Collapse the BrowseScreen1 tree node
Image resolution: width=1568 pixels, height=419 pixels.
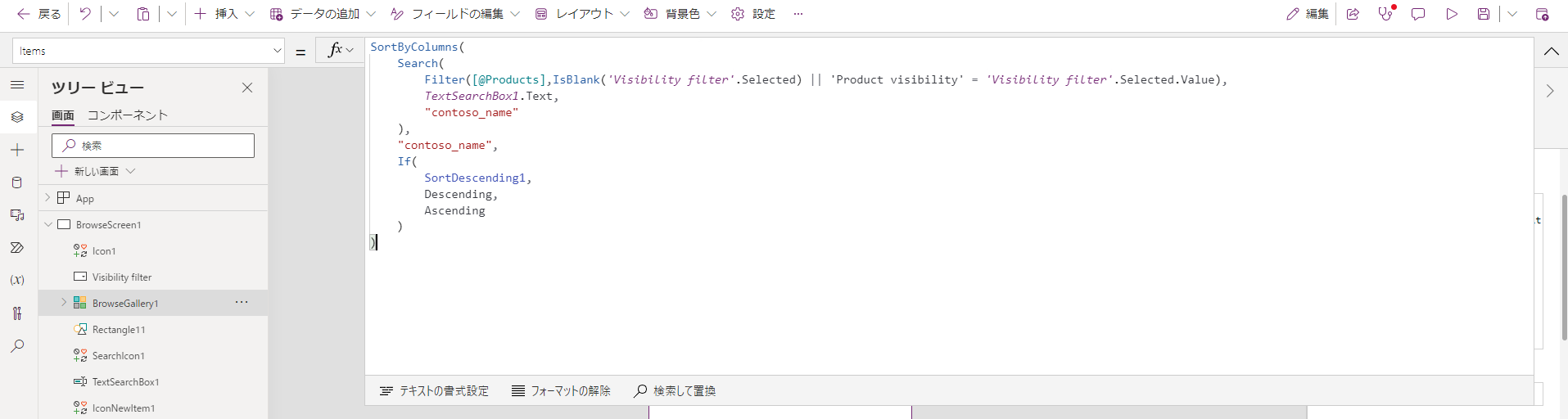click(x=48, y=224)
